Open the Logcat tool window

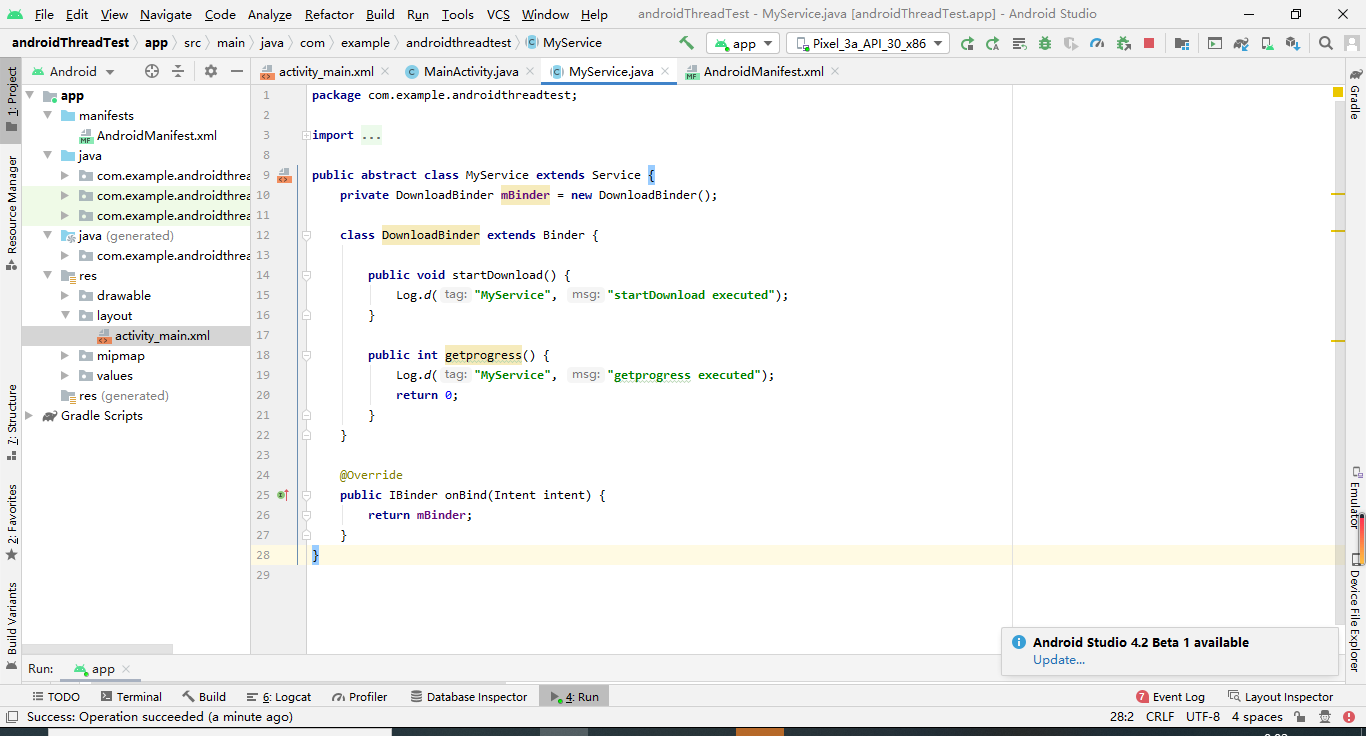coord(278,697)
